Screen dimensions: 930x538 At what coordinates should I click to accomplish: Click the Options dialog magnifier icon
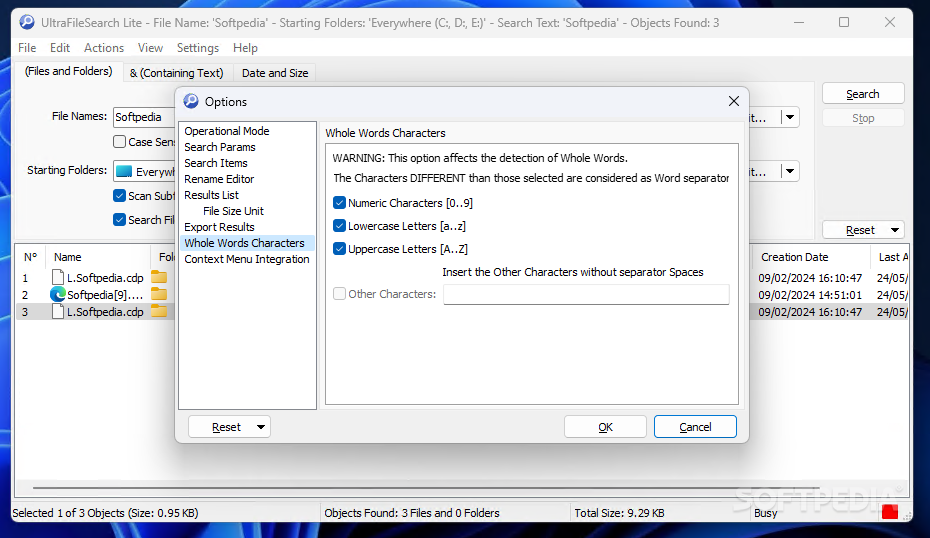click(191, 101)
